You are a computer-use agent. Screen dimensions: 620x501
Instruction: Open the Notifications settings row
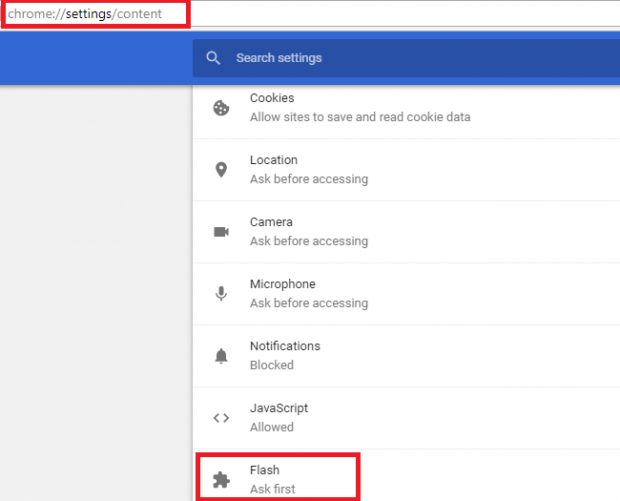coord(406,356)
